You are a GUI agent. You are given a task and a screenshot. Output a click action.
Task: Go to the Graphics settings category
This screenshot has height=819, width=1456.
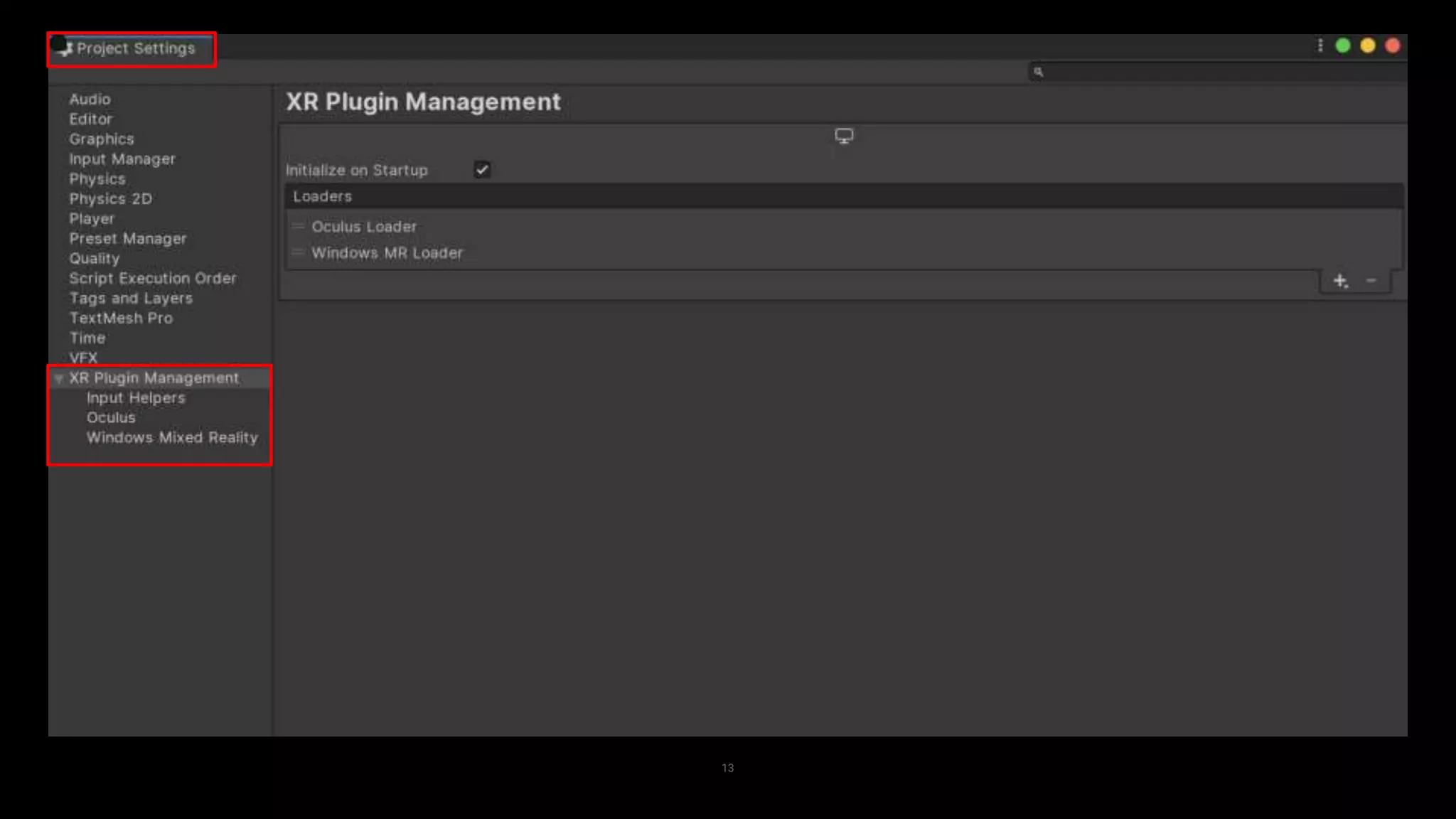(102, 139)
